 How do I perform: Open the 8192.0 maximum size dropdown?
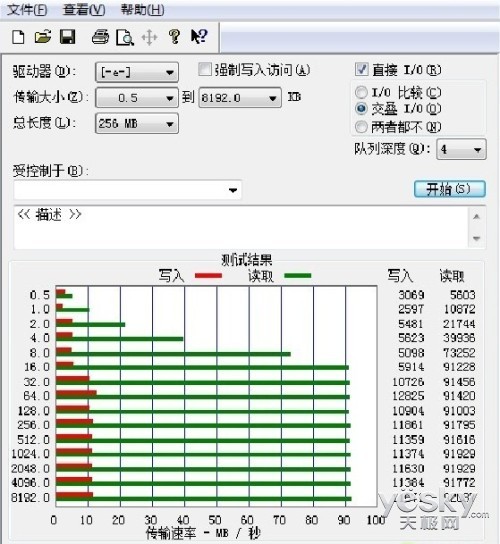[240, 98]
